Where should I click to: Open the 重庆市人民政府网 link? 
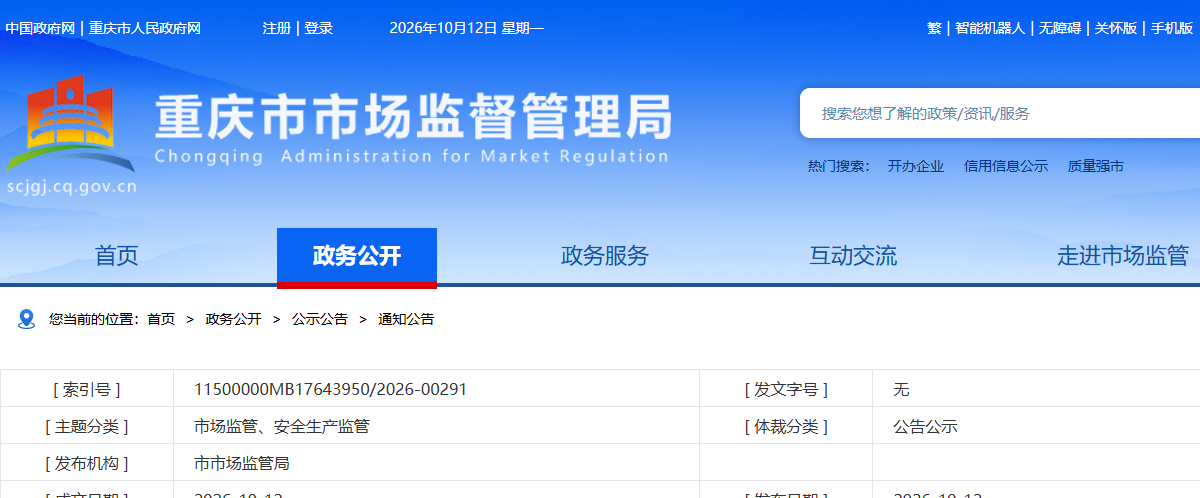pos(145,28)
